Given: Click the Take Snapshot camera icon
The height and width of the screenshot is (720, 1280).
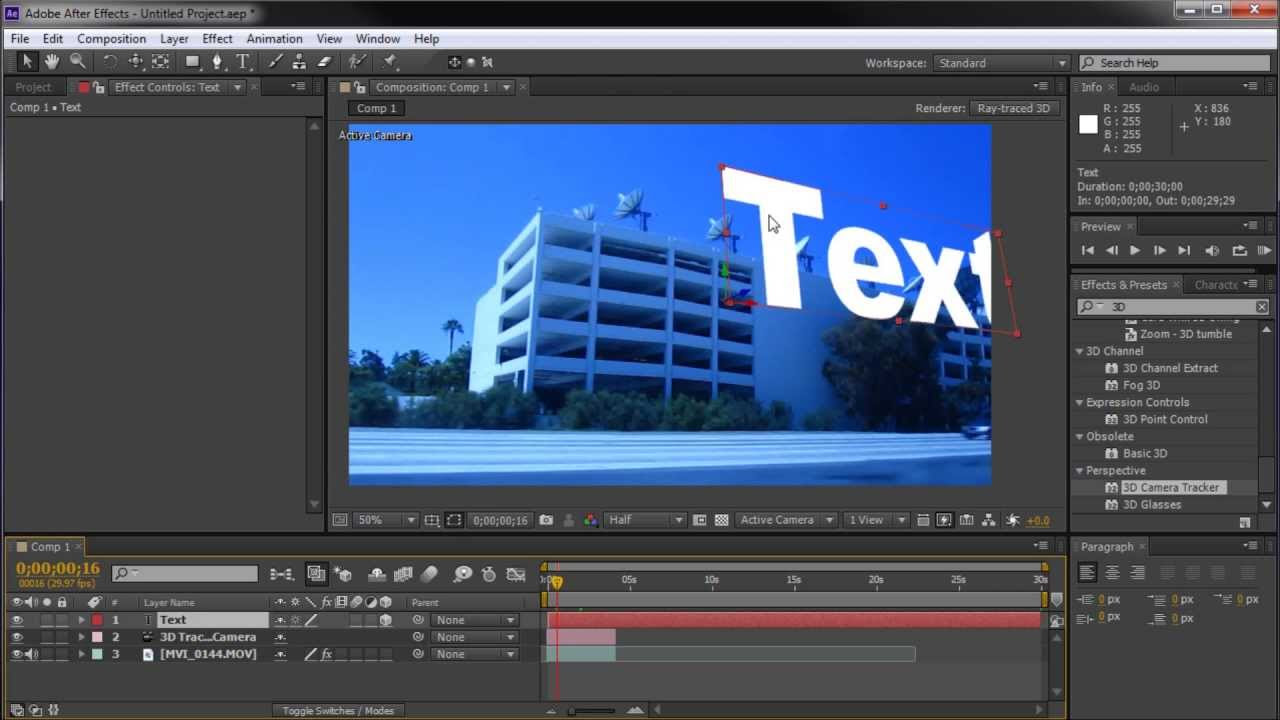Looking at the screenshot, I should 546,520.
